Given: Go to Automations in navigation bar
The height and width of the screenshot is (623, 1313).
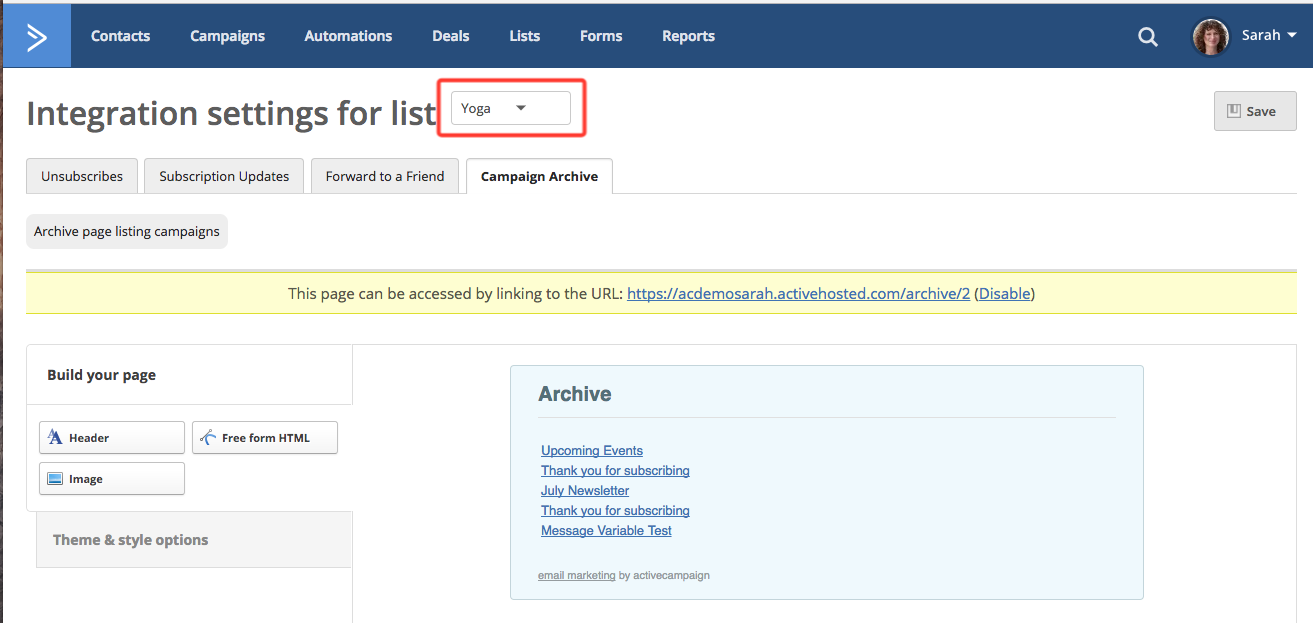Looking at the screenshot, I should tap(348, 36).
